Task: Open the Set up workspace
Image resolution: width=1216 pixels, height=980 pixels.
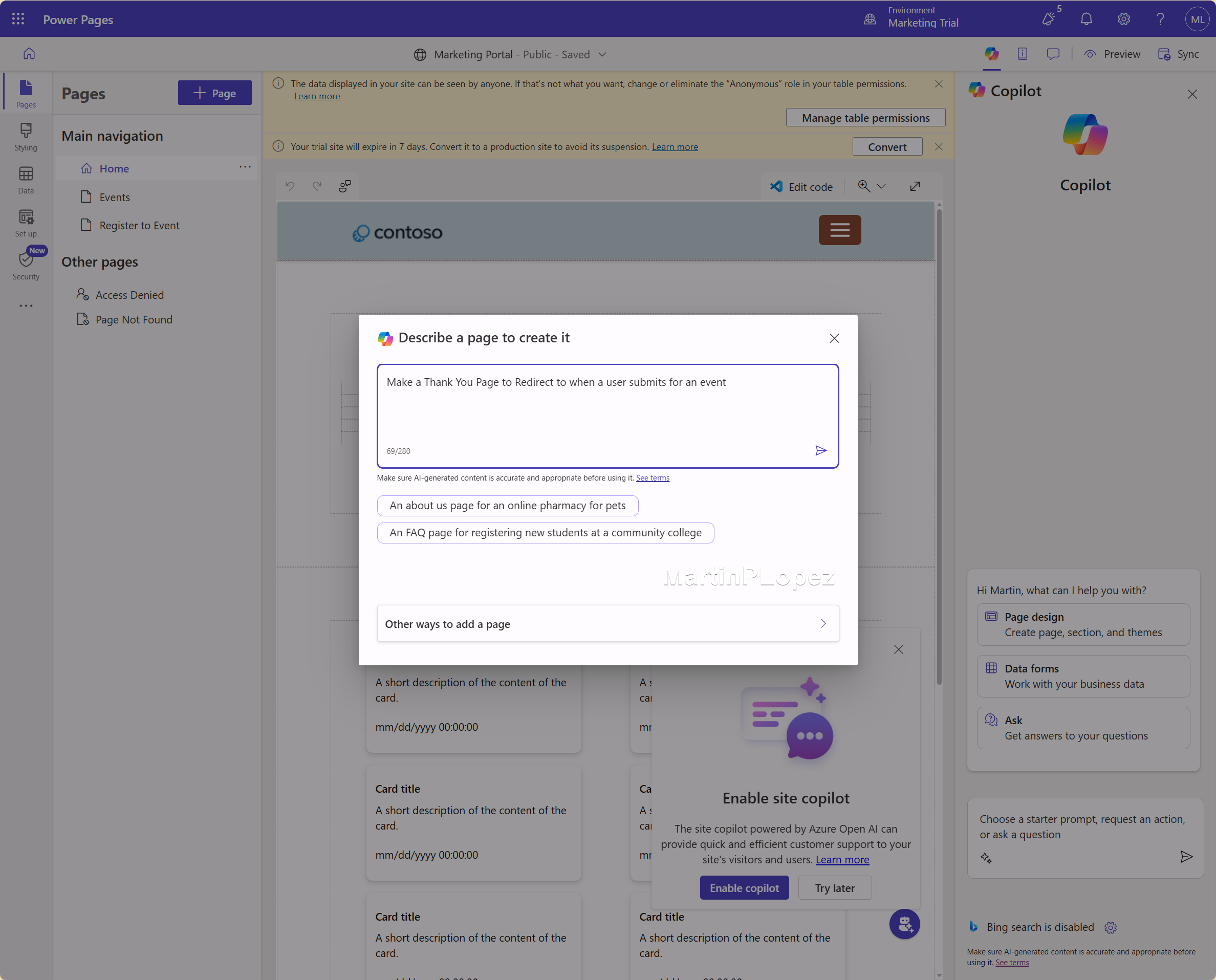Action: 26,223
